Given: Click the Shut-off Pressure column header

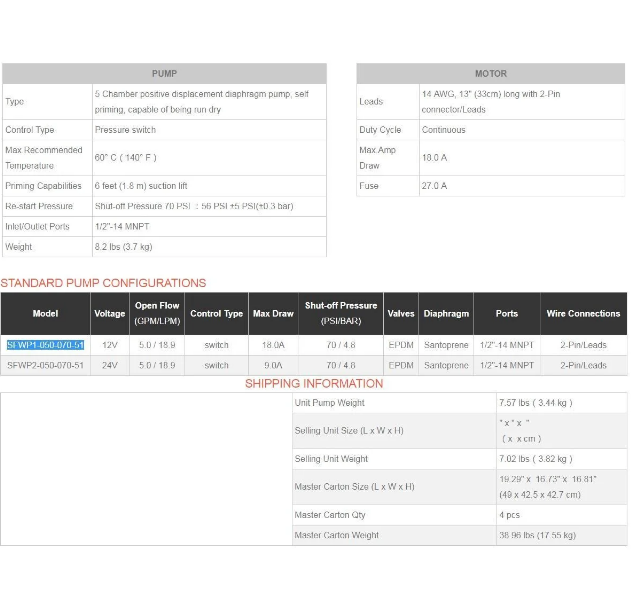Looking at the screenshot, I should [340, 314].
